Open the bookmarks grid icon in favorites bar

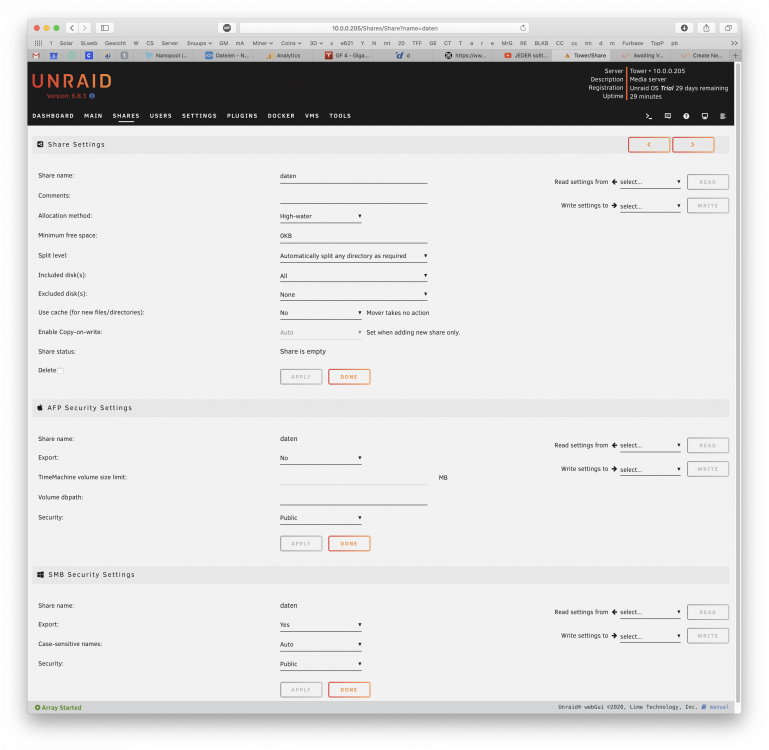pos(38,43)
